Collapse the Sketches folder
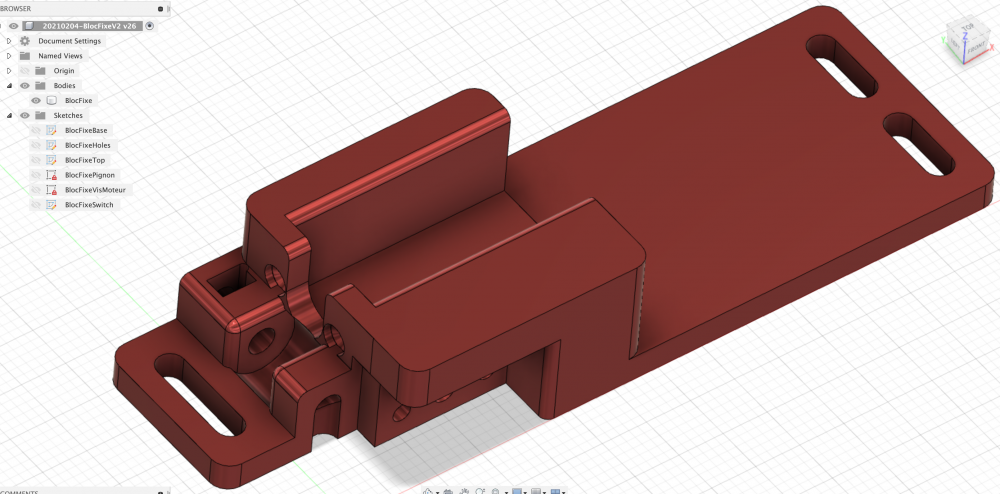Image resolution: width=1000 pixels, height=494 pixels. tap(9, 116)
